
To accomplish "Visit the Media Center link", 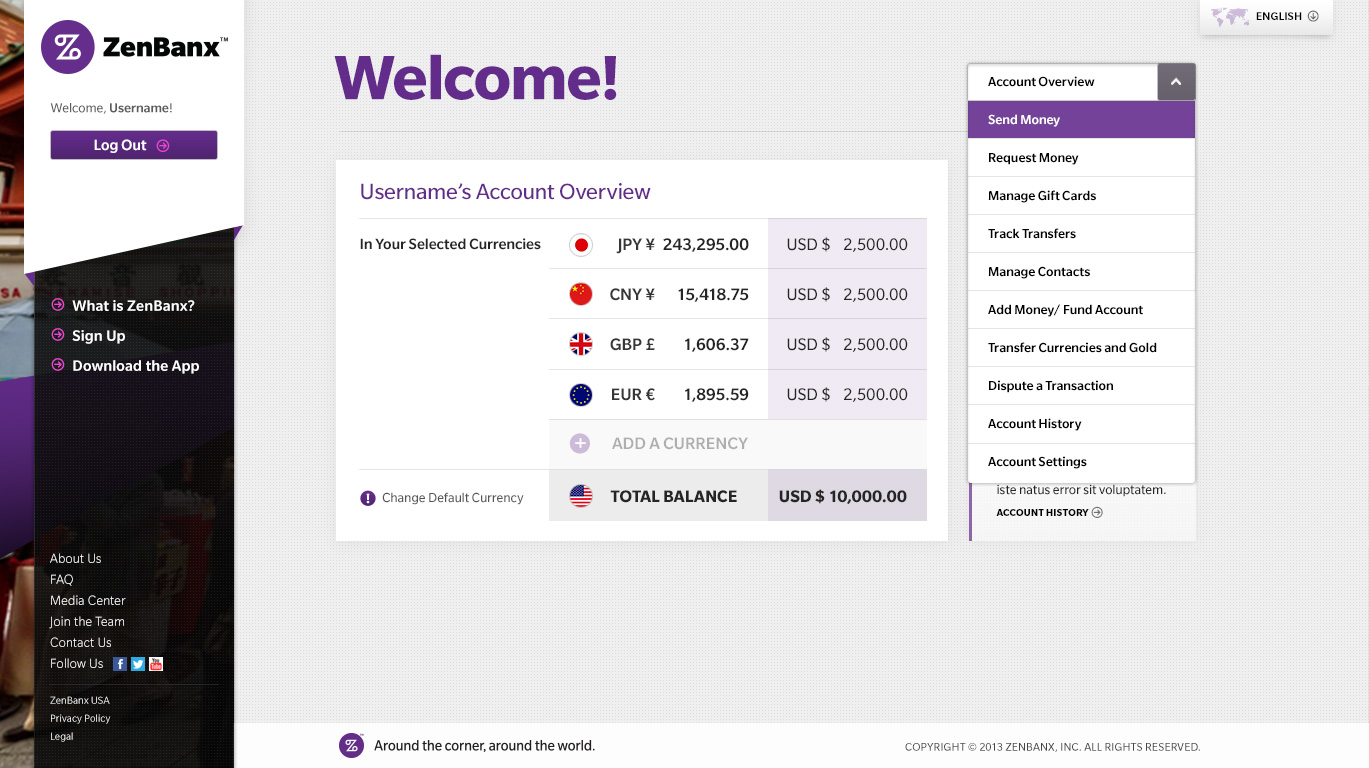I will [x=88, y=600].
